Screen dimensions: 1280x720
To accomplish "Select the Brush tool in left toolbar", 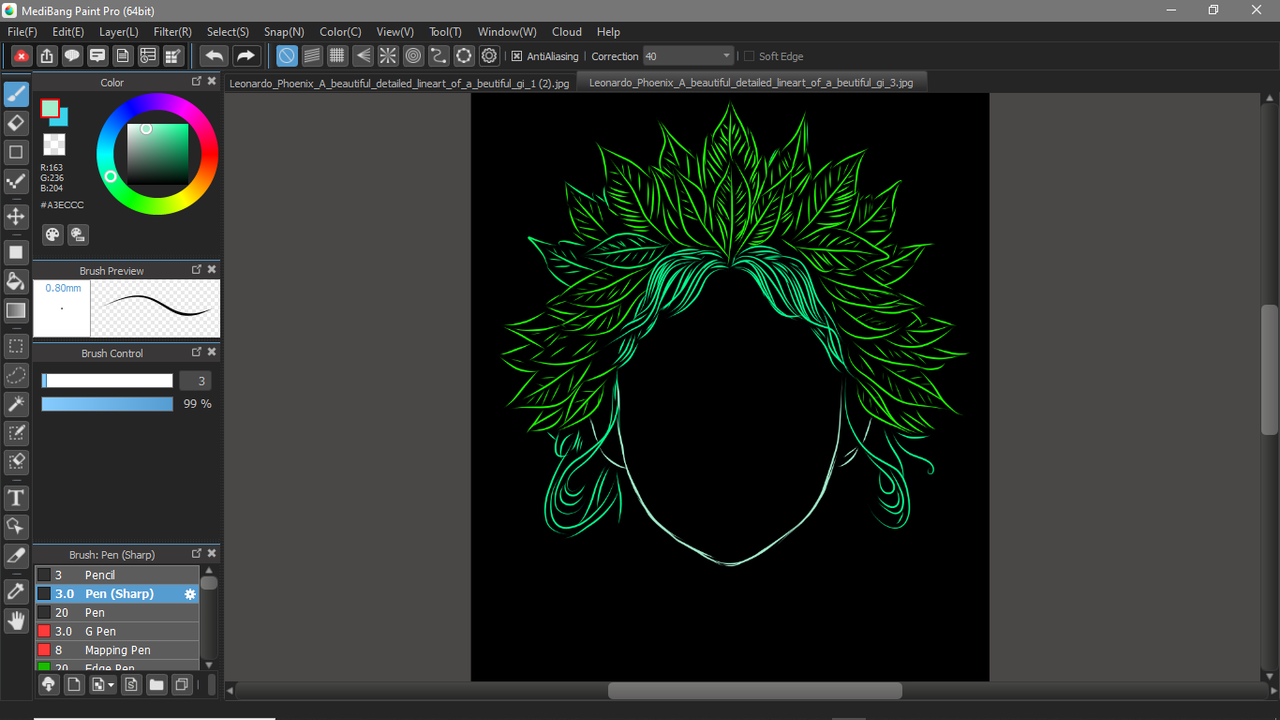I will pyautogui.click(x=16, y=94).
